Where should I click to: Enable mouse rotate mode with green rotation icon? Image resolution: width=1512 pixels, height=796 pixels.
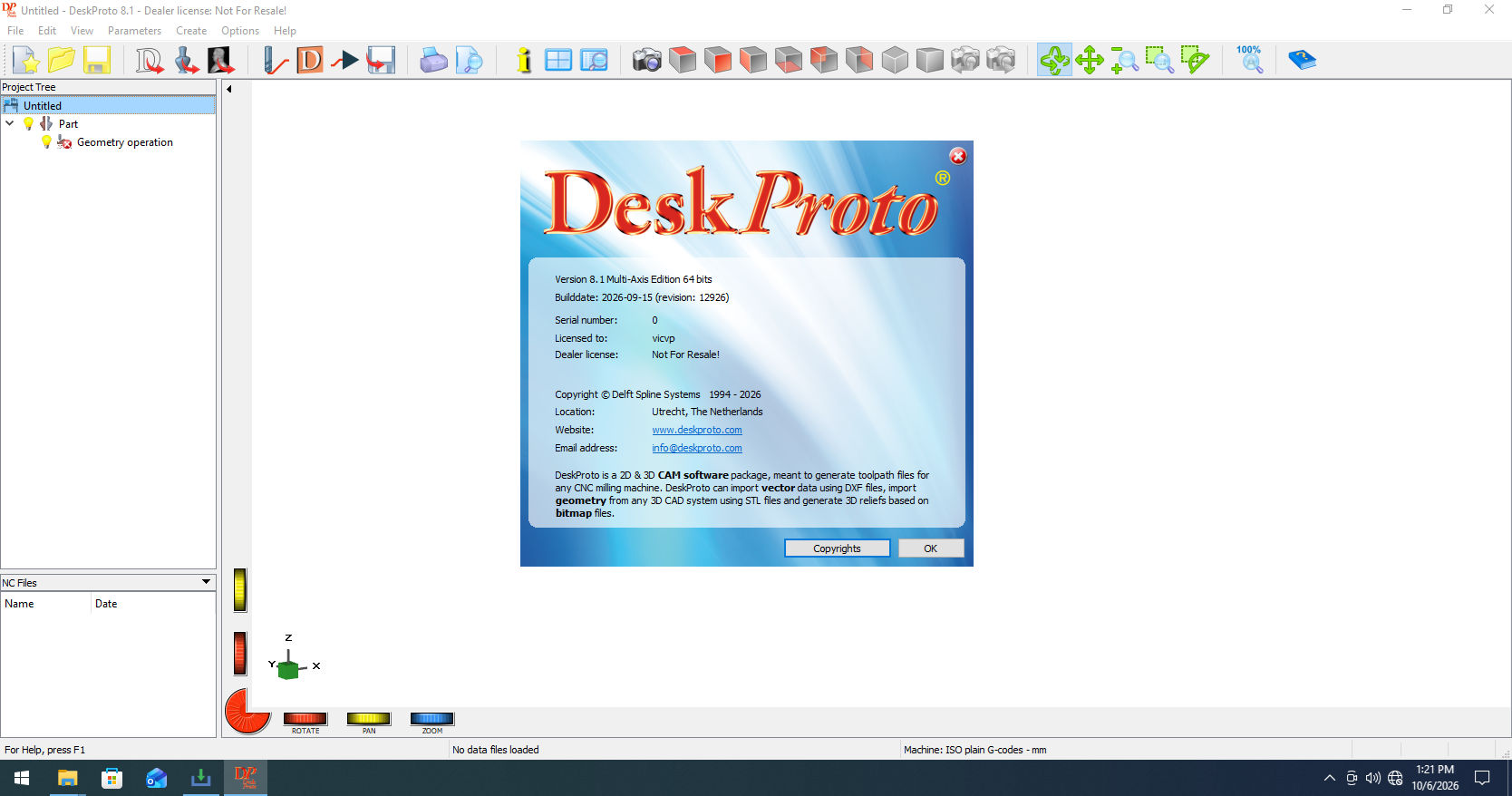click(1054, 61)
